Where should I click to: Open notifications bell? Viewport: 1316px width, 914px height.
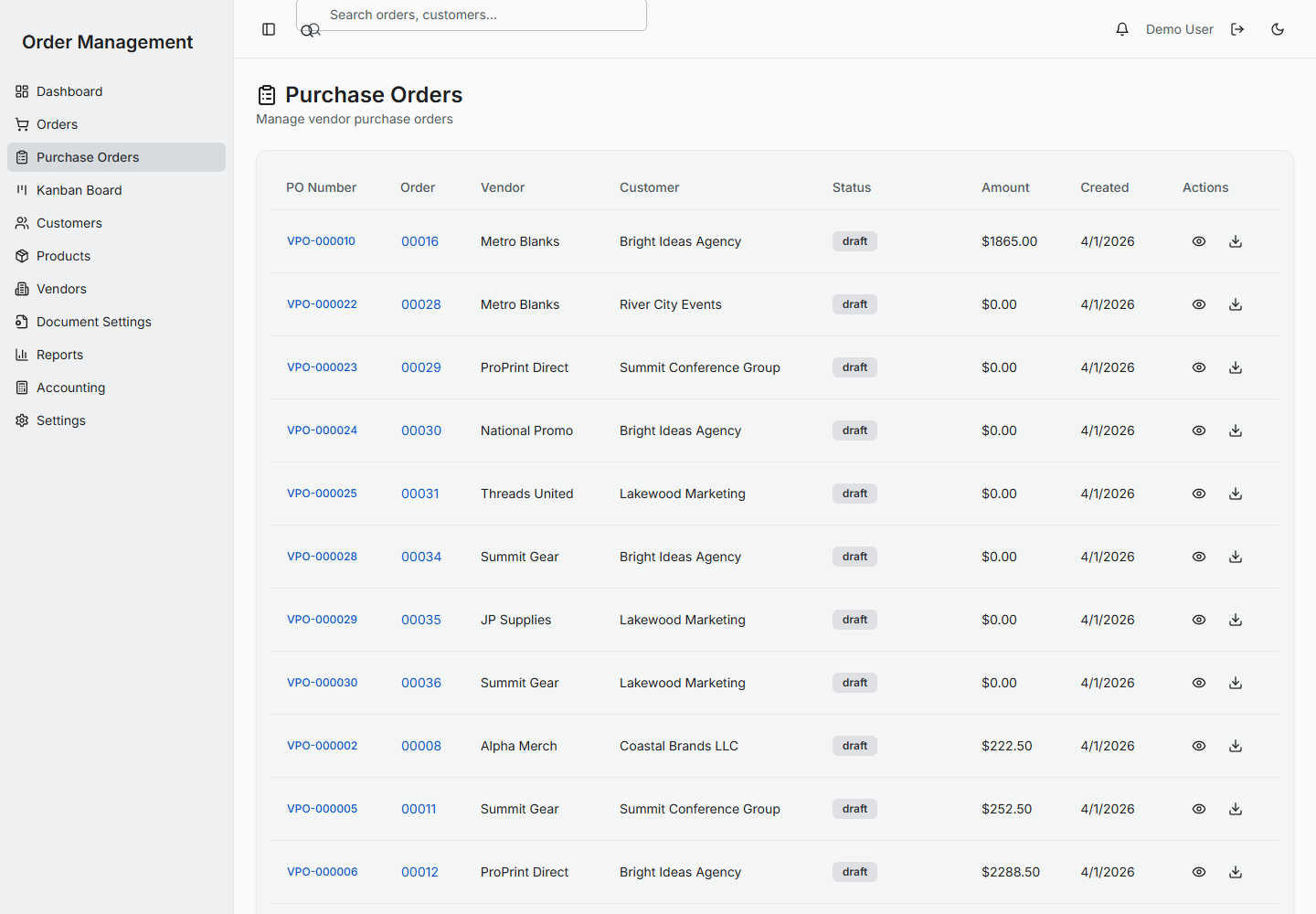click(x=1122, y=29)
